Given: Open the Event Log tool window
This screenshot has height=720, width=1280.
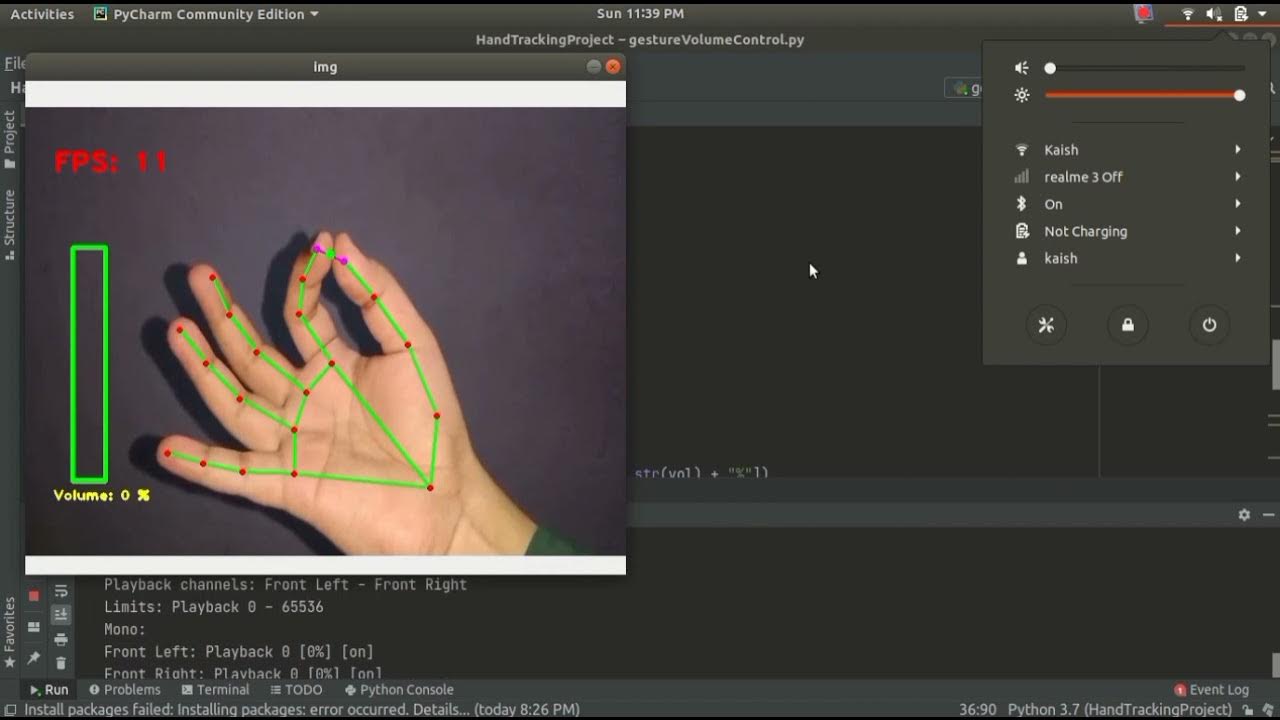Looking at the screenshot, I should 1211,690.
